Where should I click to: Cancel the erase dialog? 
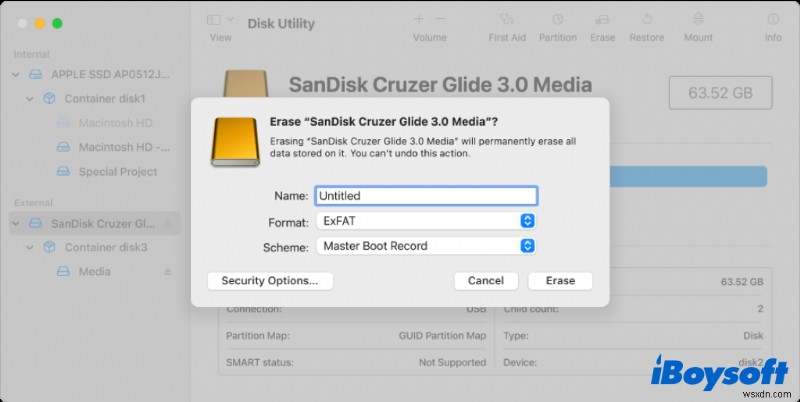[x=486, y=281]
